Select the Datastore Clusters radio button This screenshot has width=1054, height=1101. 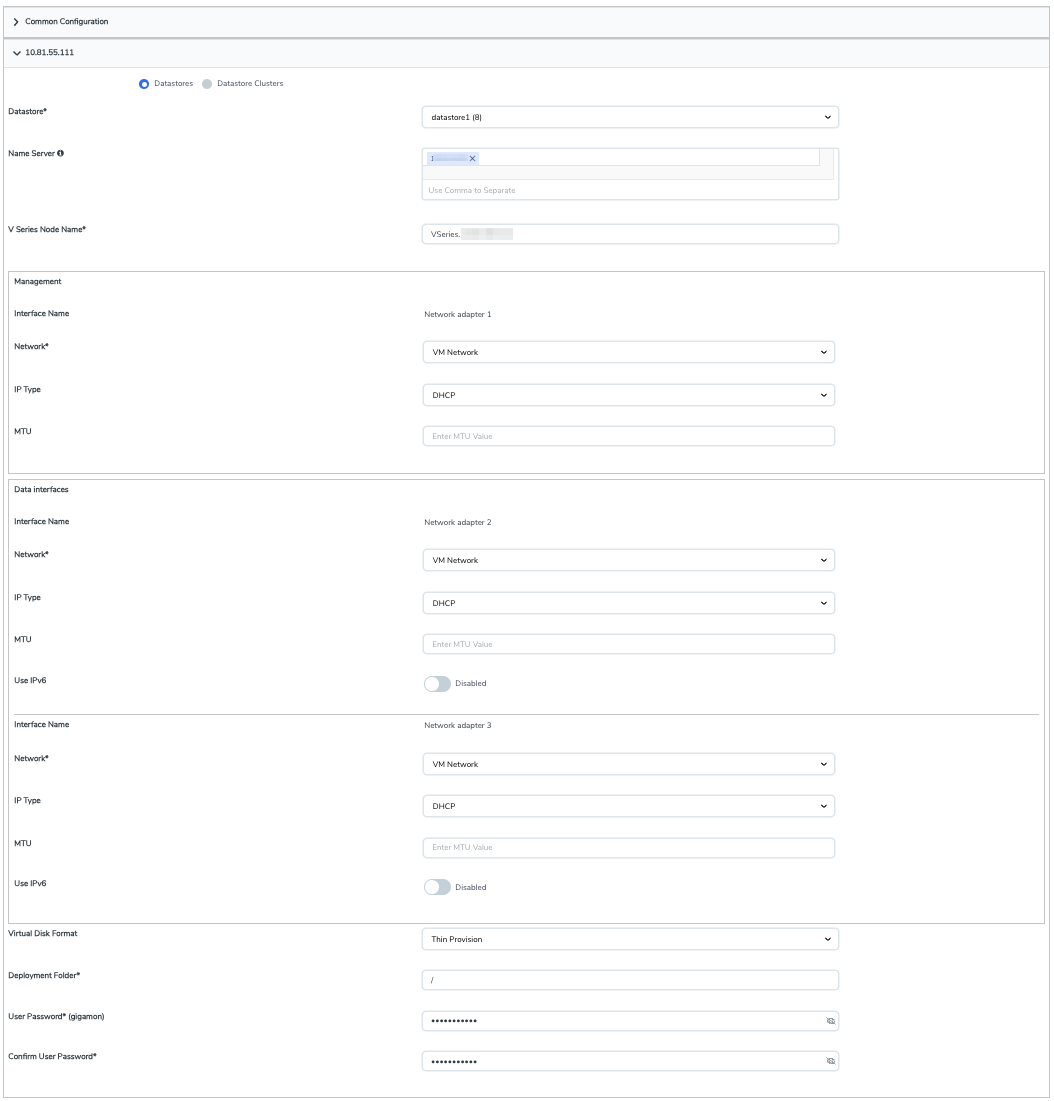tap(207, 84)
